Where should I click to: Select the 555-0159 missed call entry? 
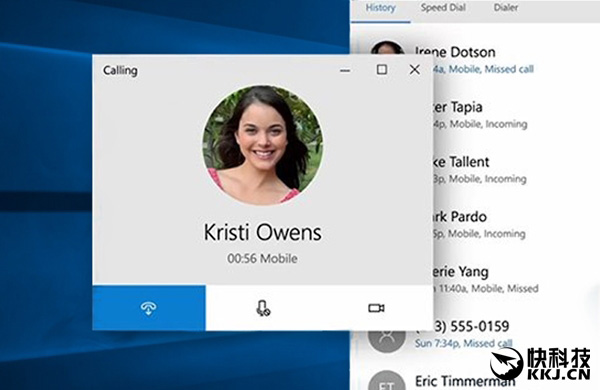[x=463, y=334]
